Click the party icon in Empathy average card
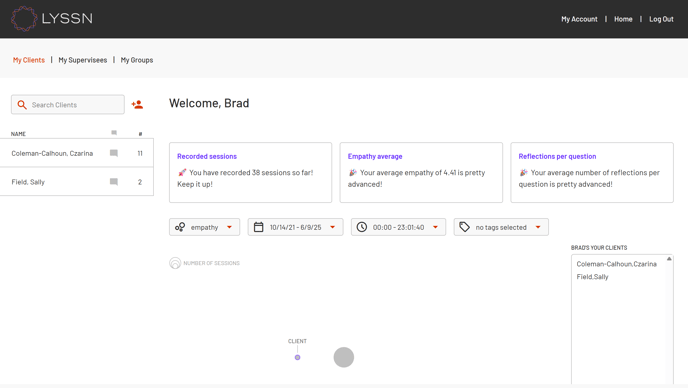This screenshot has width=688, height=388. pos(352,172)
